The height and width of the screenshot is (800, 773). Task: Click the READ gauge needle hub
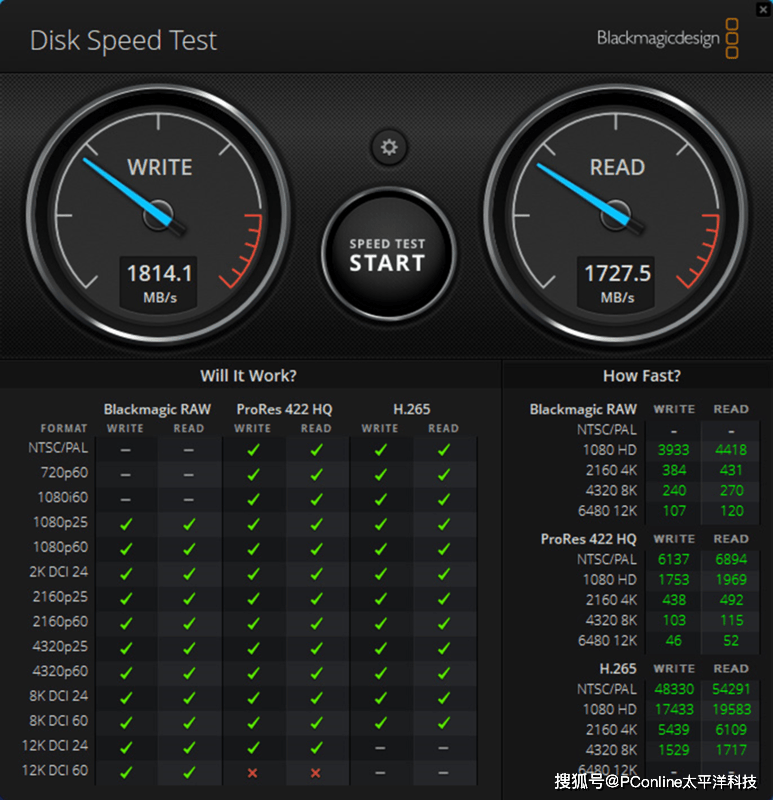617,214
